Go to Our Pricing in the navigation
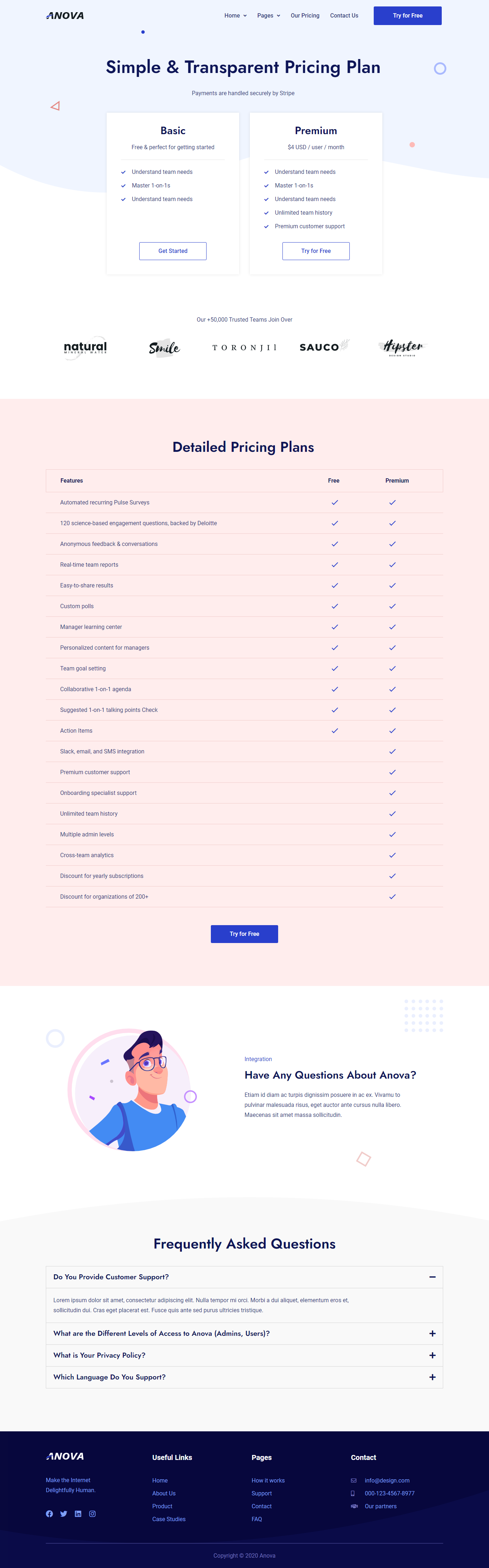The height and width of the screenshot is (1568, 489). tap(305, 16)
